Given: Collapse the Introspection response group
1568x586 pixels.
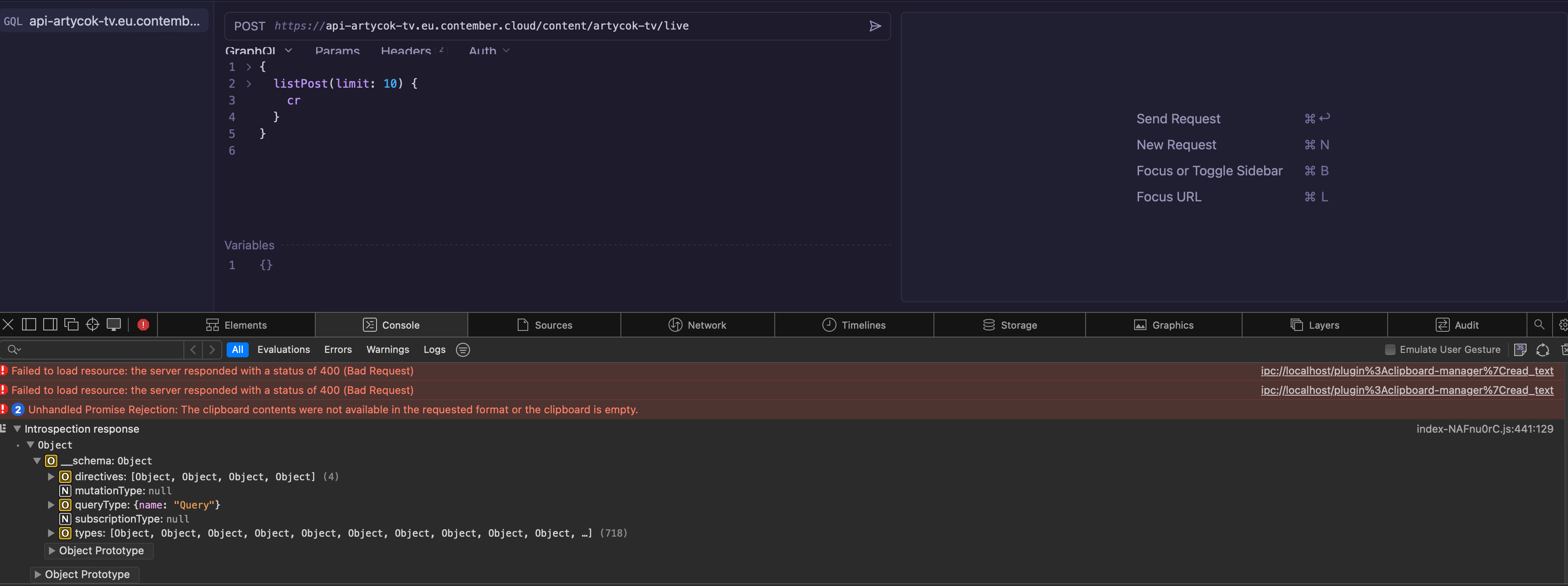Looking at the screenshot, I should [x=17, y=429].
